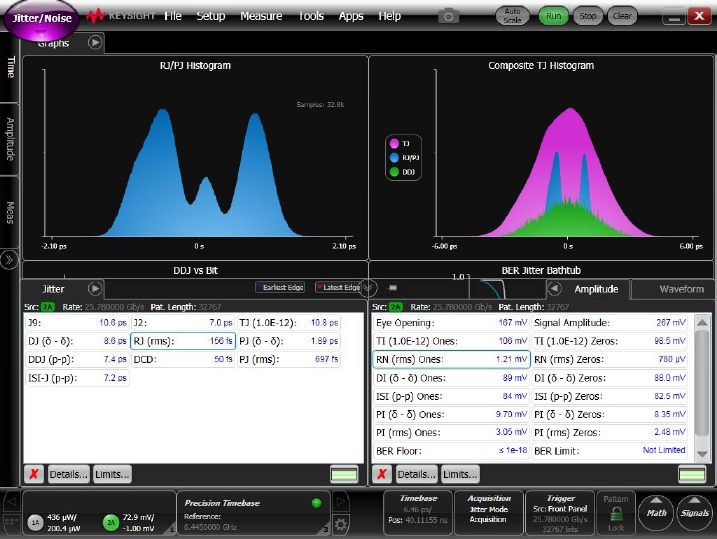Image resolution: width=717 pixels, height=539 pixels.
Task: Switch to the Meas side tab
Action: pyautogui.click(x=10, y=213)
